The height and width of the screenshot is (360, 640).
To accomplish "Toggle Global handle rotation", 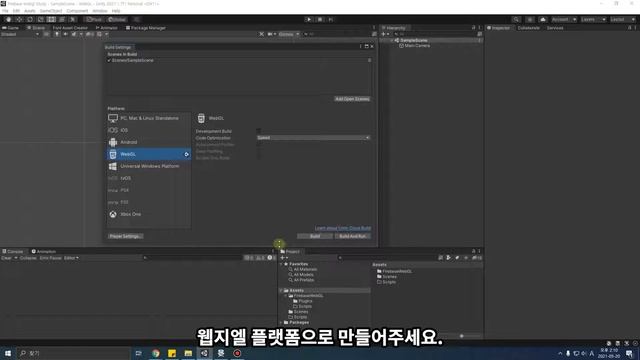I will click(117, 20).
